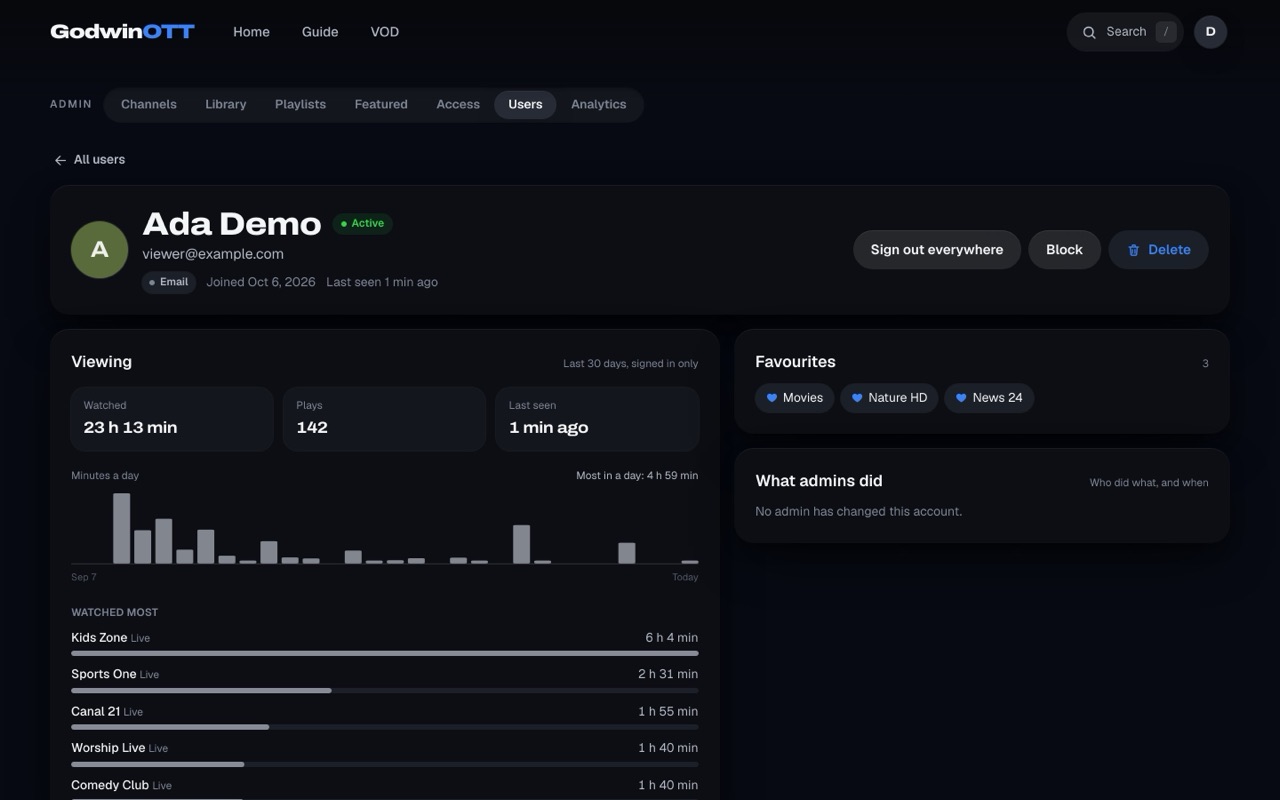Click the GodwinOTT logo
Image resolution: width=1280 pixels, height=800 pixels.
(x=122, y=32)
